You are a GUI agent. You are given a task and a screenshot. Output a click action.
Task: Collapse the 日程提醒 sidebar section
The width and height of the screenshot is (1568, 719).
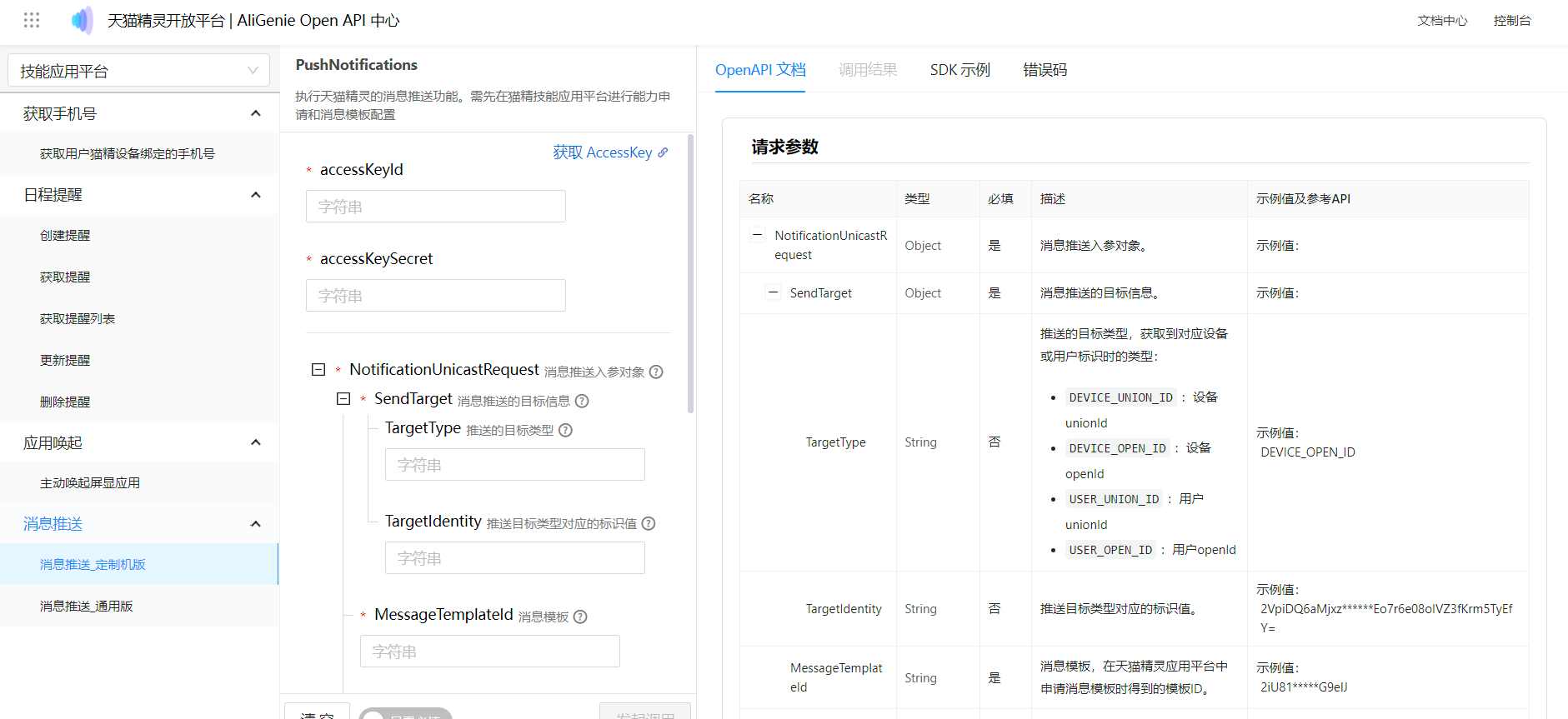point(256,195)
